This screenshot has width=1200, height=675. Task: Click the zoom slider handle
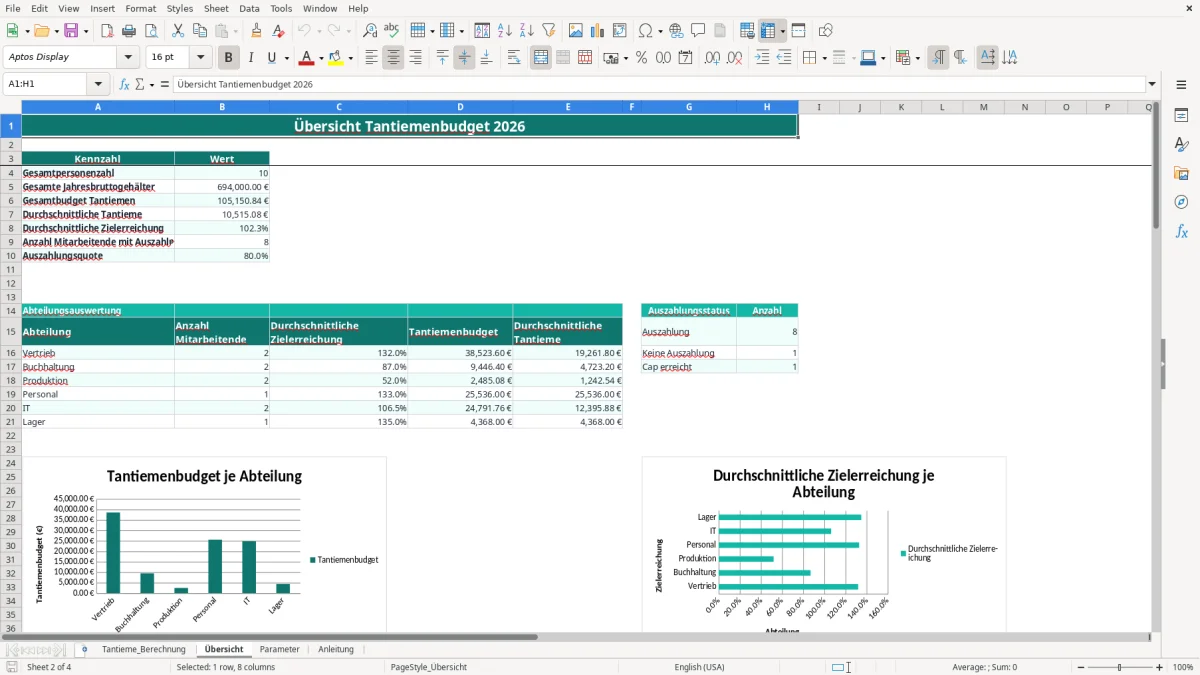coord(1119,667)
